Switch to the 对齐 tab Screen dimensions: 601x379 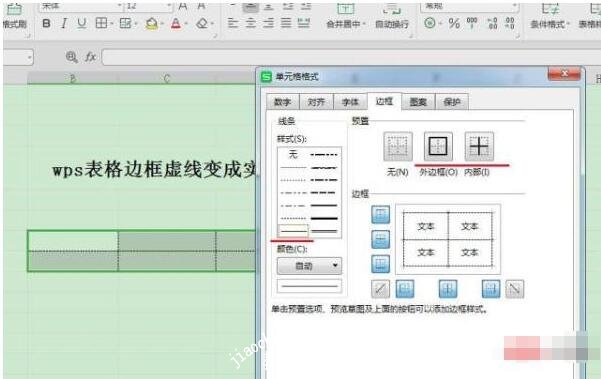click(x=316, y=102)
